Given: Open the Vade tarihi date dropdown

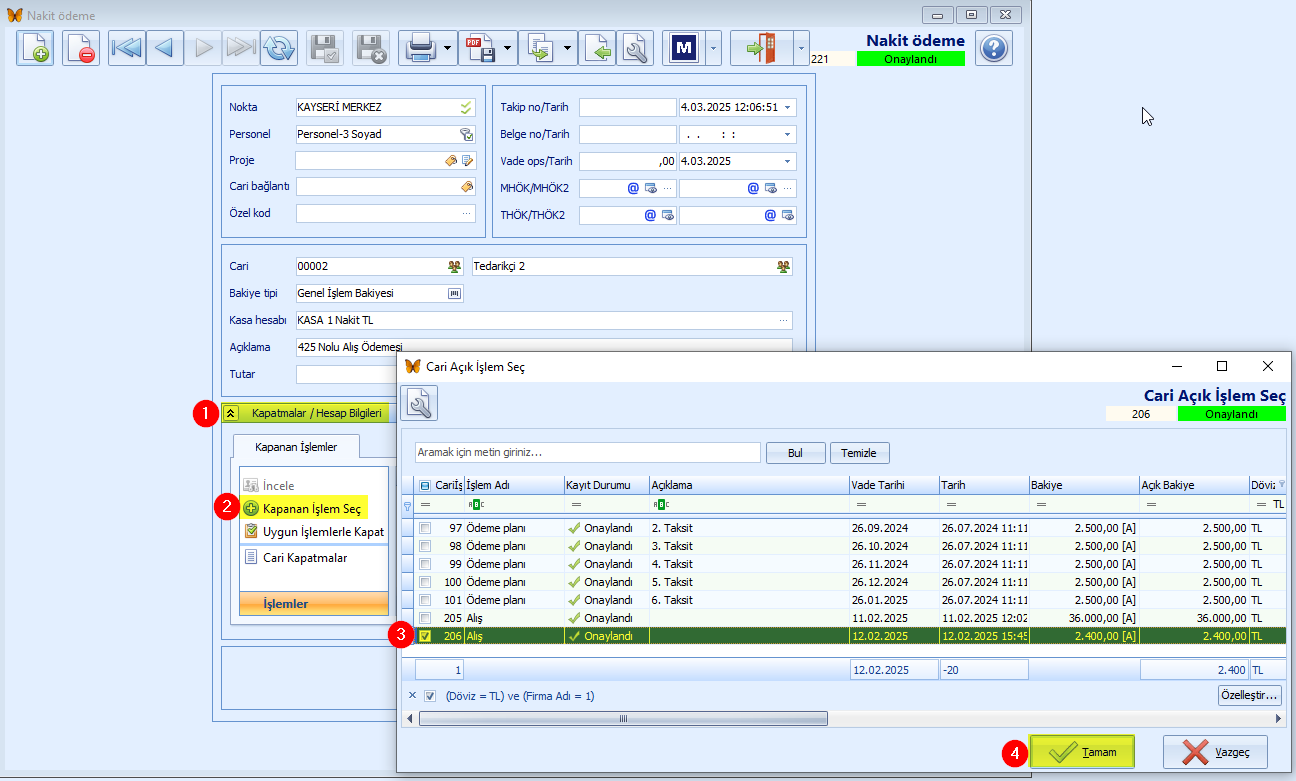Looking at the screenshot, I should [788, 161].
